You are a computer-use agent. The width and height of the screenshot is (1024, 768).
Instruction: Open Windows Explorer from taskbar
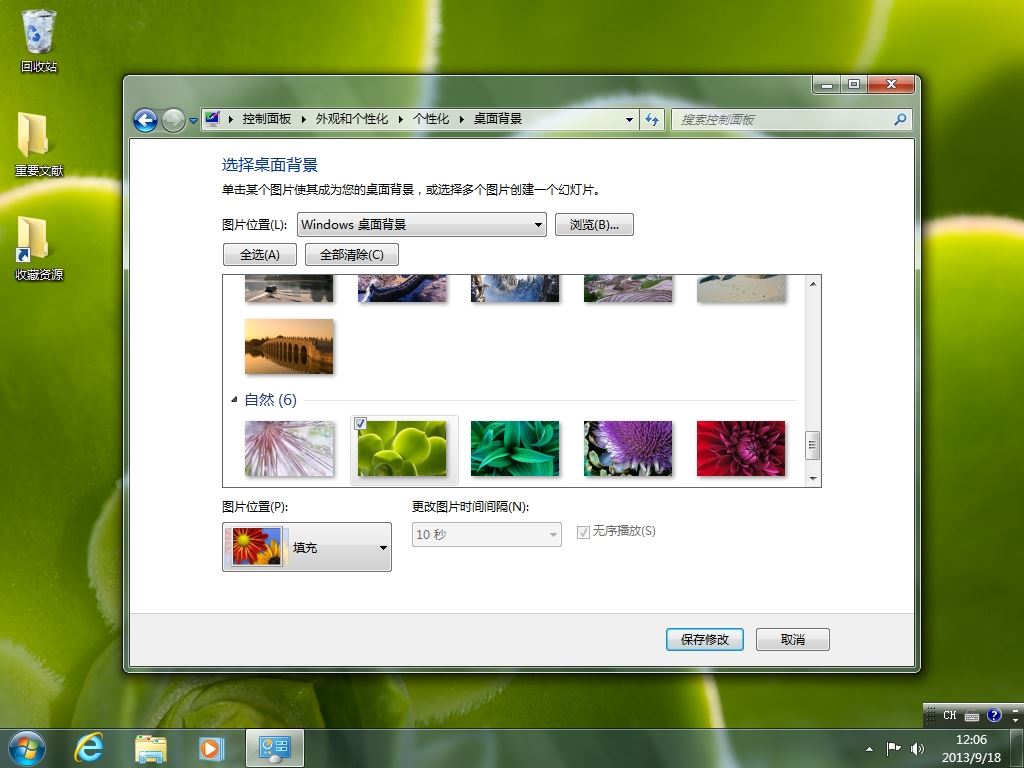(150, 748)
